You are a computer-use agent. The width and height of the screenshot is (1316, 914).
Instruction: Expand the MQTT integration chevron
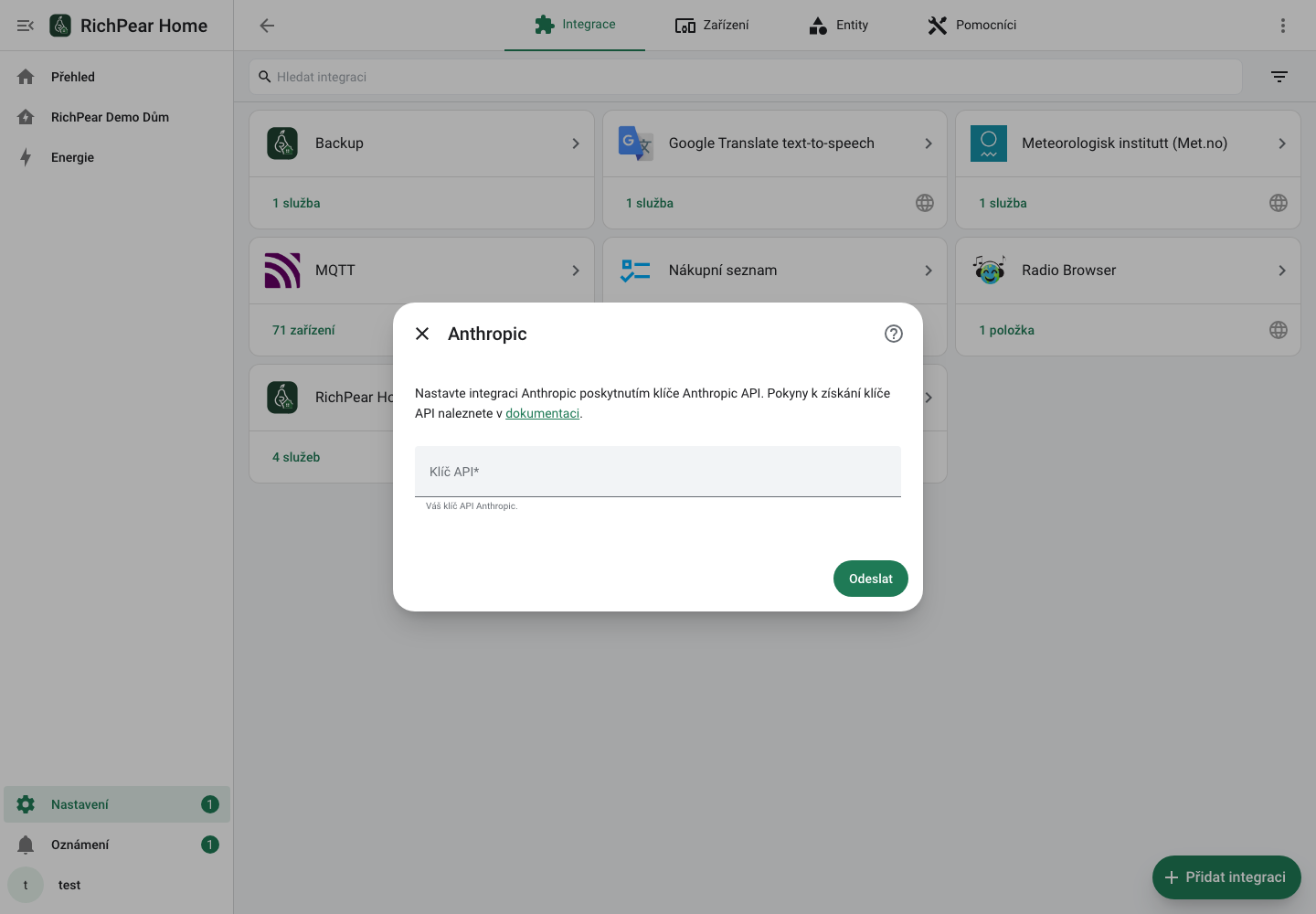coord(576,271)
